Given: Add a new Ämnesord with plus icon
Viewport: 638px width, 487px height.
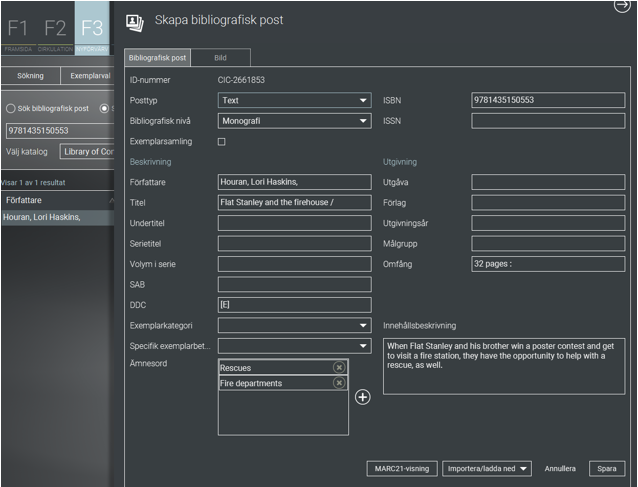Looking at the screenshot, I should click(363, 397).
